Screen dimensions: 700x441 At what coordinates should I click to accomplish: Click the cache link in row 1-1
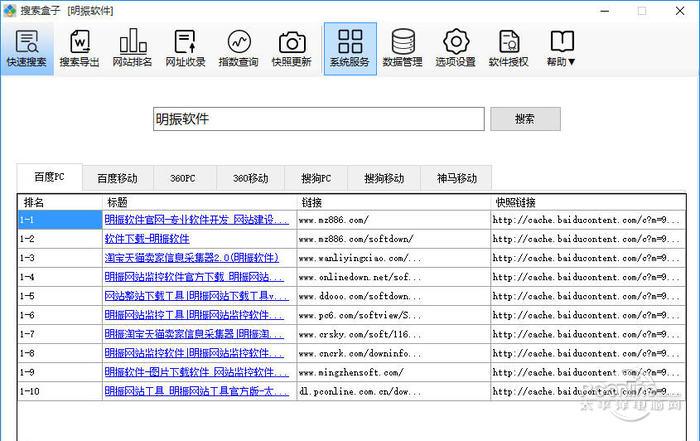click(586, 220)
